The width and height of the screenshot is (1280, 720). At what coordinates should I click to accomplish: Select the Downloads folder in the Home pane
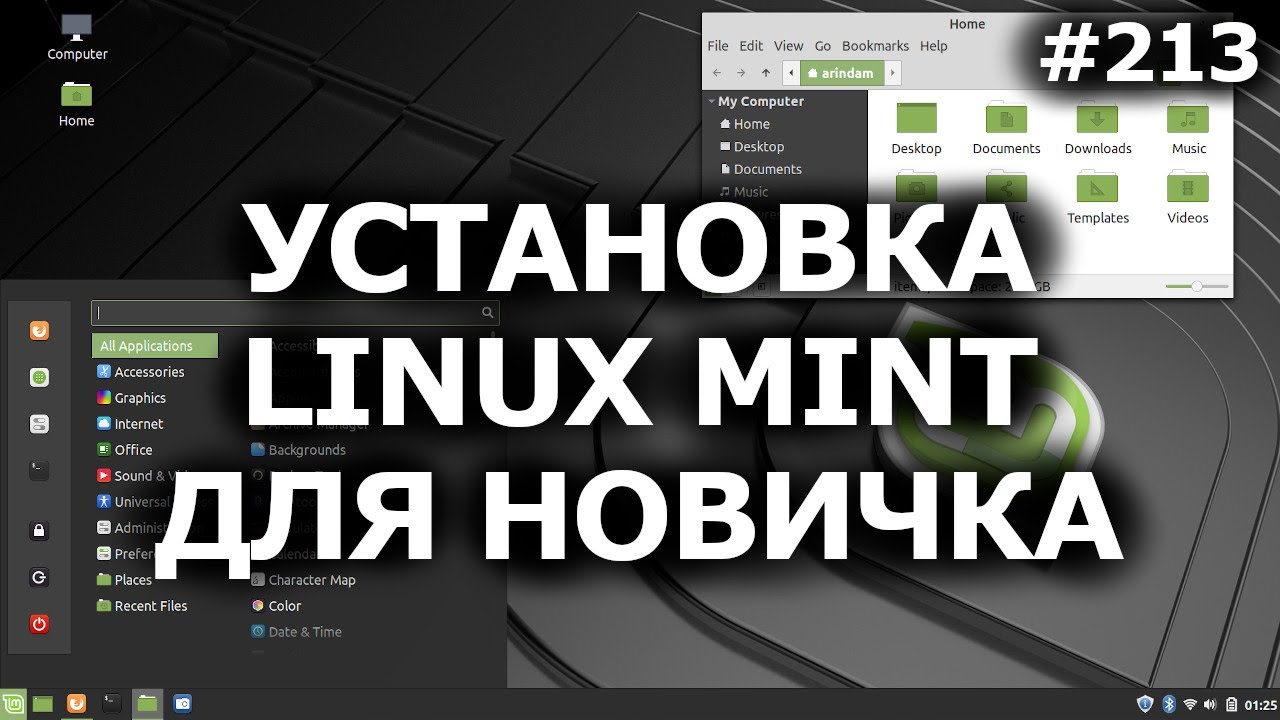[x=1097, y=128]
